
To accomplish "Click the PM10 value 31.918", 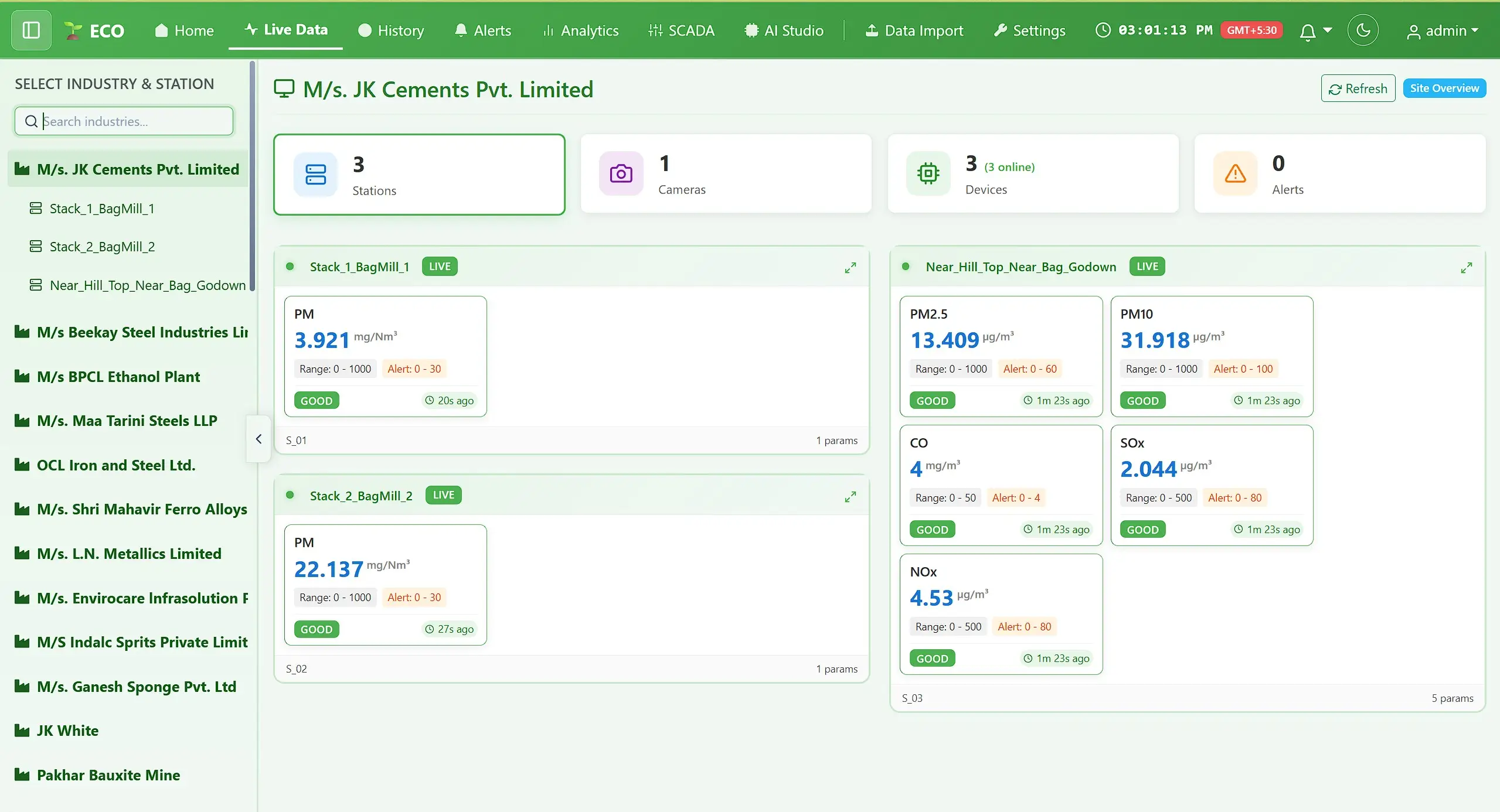I will [1155, 340].
